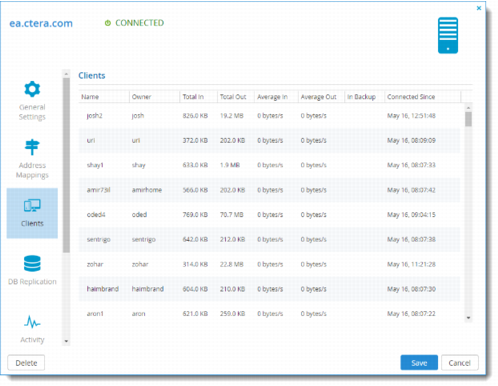This screenshot has height=386, width=498.
Task: Close the dialog with the X
Action: [x=479, y=8]
